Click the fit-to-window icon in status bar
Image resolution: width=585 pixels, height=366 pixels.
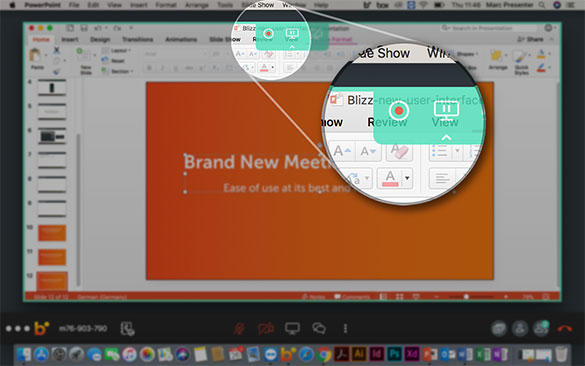pos(546,297)
